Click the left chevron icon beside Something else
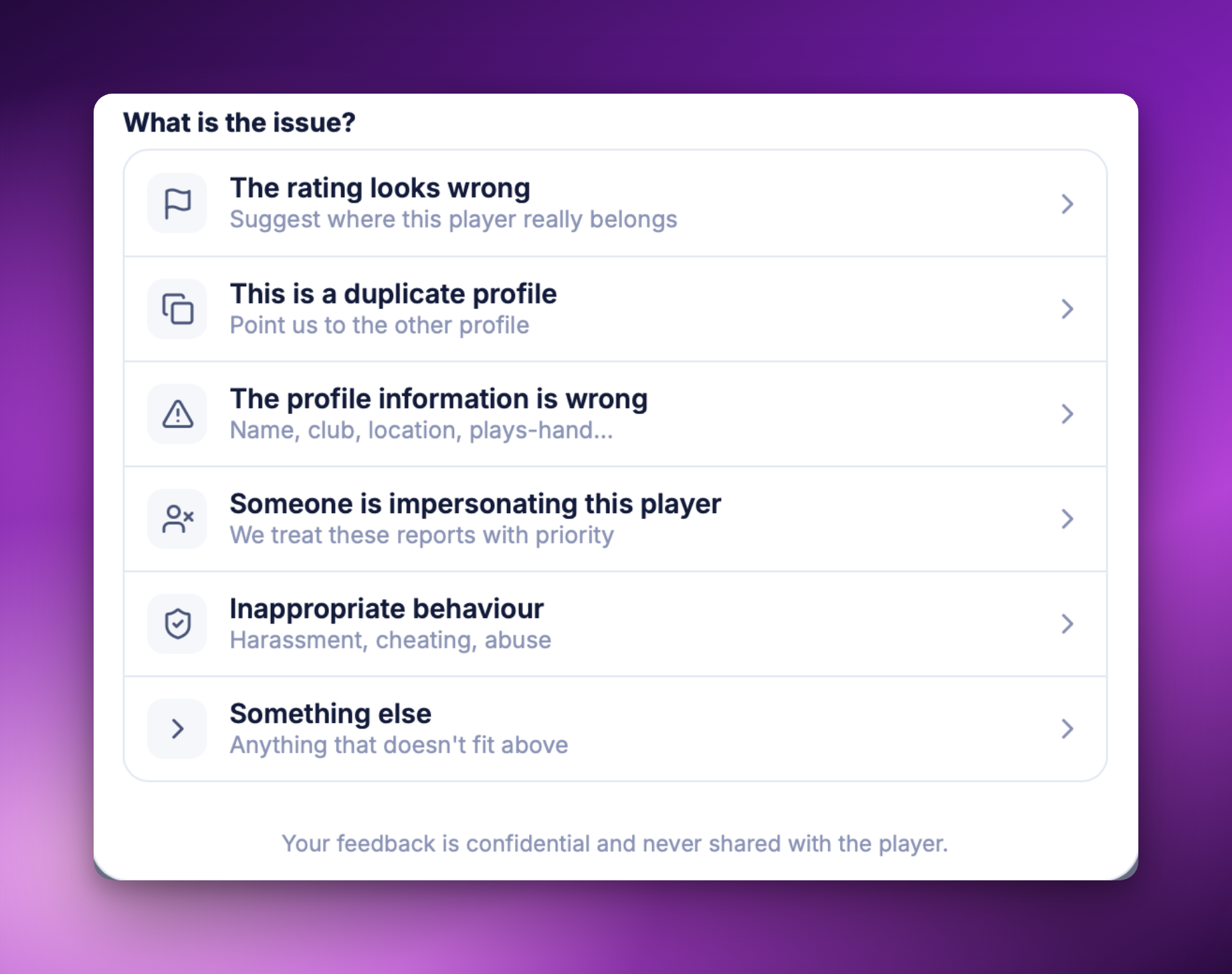The width and height of the screenshot is (1232, 974). [177, 728]
